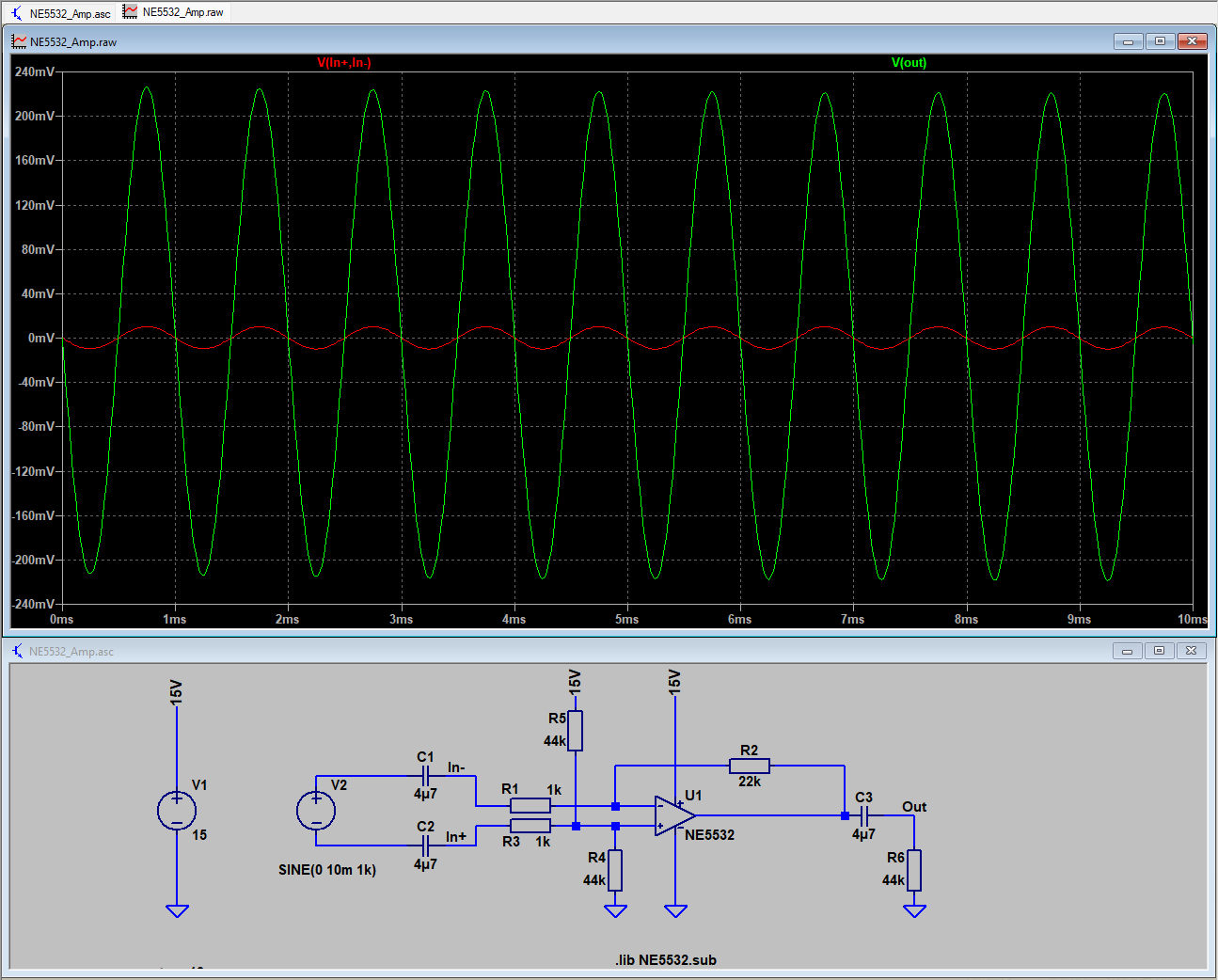The width and height of the screenshot is (1218, 980).
Task: Click the 5ms marker on time axis
Action: coord(626,619)
